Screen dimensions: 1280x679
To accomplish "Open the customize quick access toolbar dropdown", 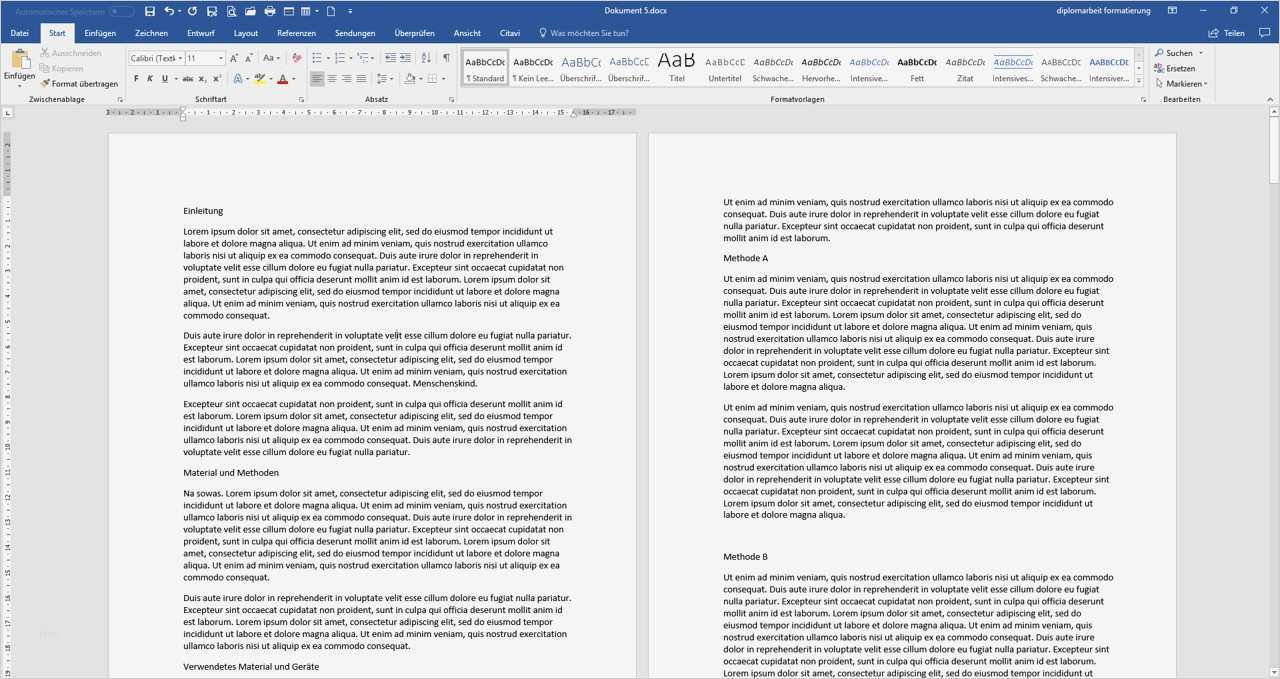I will (350, 11).
